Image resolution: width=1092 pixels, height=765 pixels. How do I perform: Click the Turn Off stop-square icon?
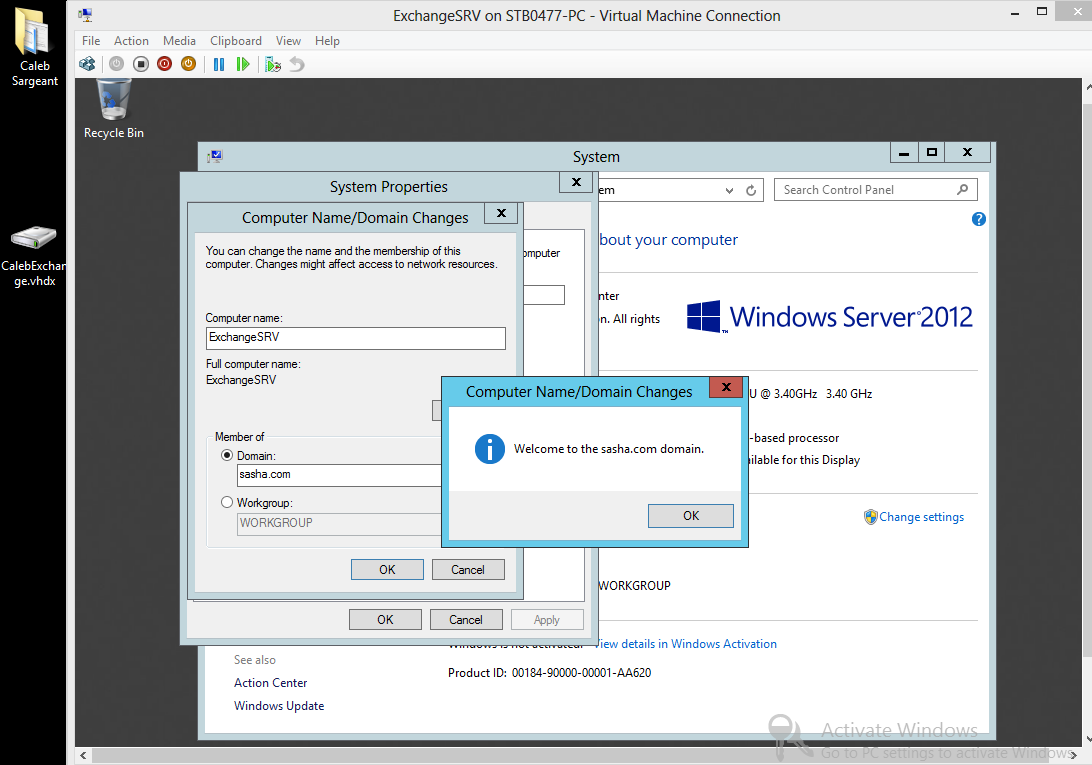click(141, 64)
